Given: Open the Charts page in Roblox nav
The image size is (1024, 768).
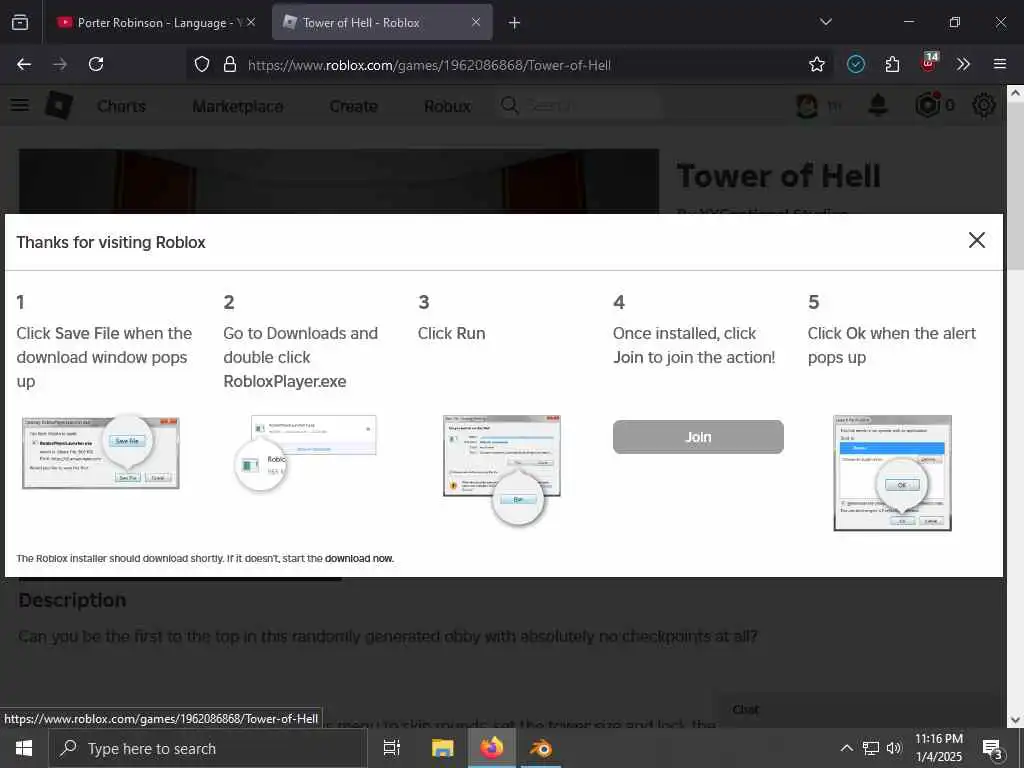Looking at the screenshot, I should tap(121, 106).
